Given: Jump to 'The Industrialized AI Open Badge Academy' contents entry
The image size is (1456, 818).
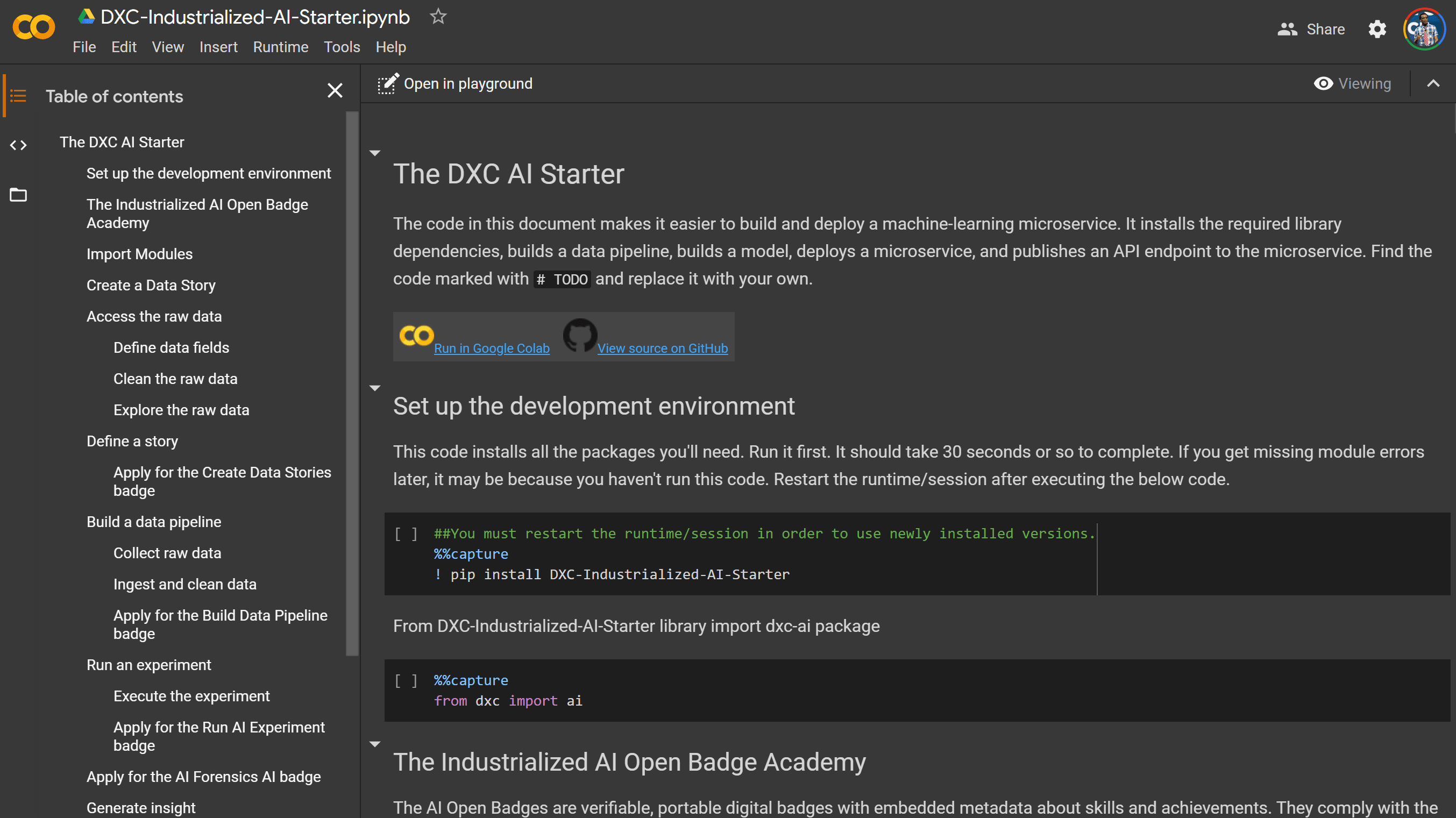Looking at the screenshot, I should point(197,214).
